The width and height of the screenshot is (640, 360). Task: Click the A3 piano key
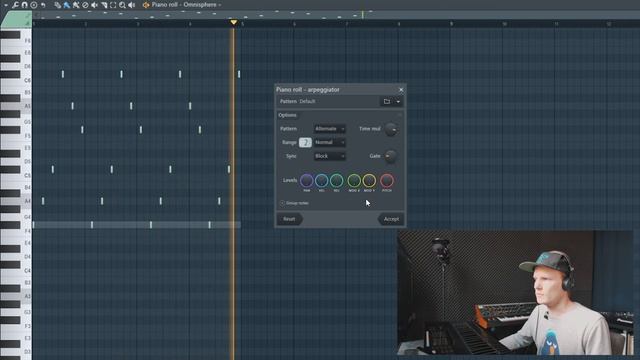pyautogui.click(x=16, y=296)
